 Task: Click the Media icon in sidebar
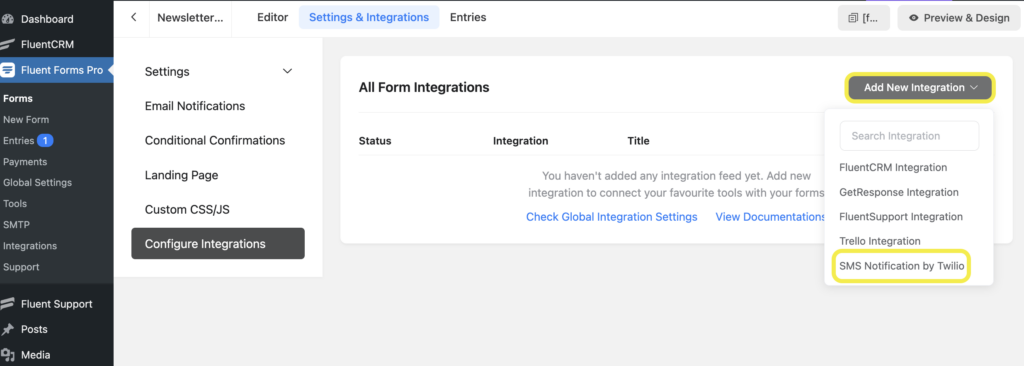tap(8, 355)
